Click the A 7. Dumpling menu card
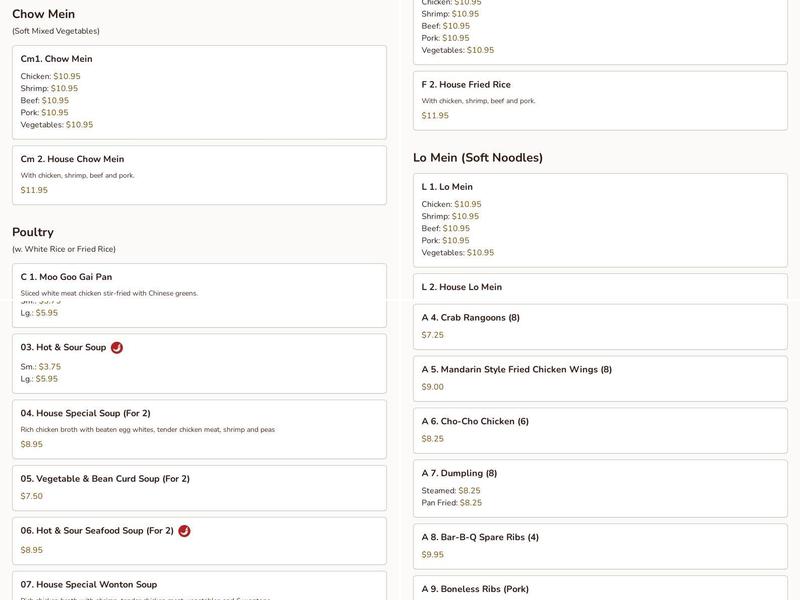 (600, 488)
